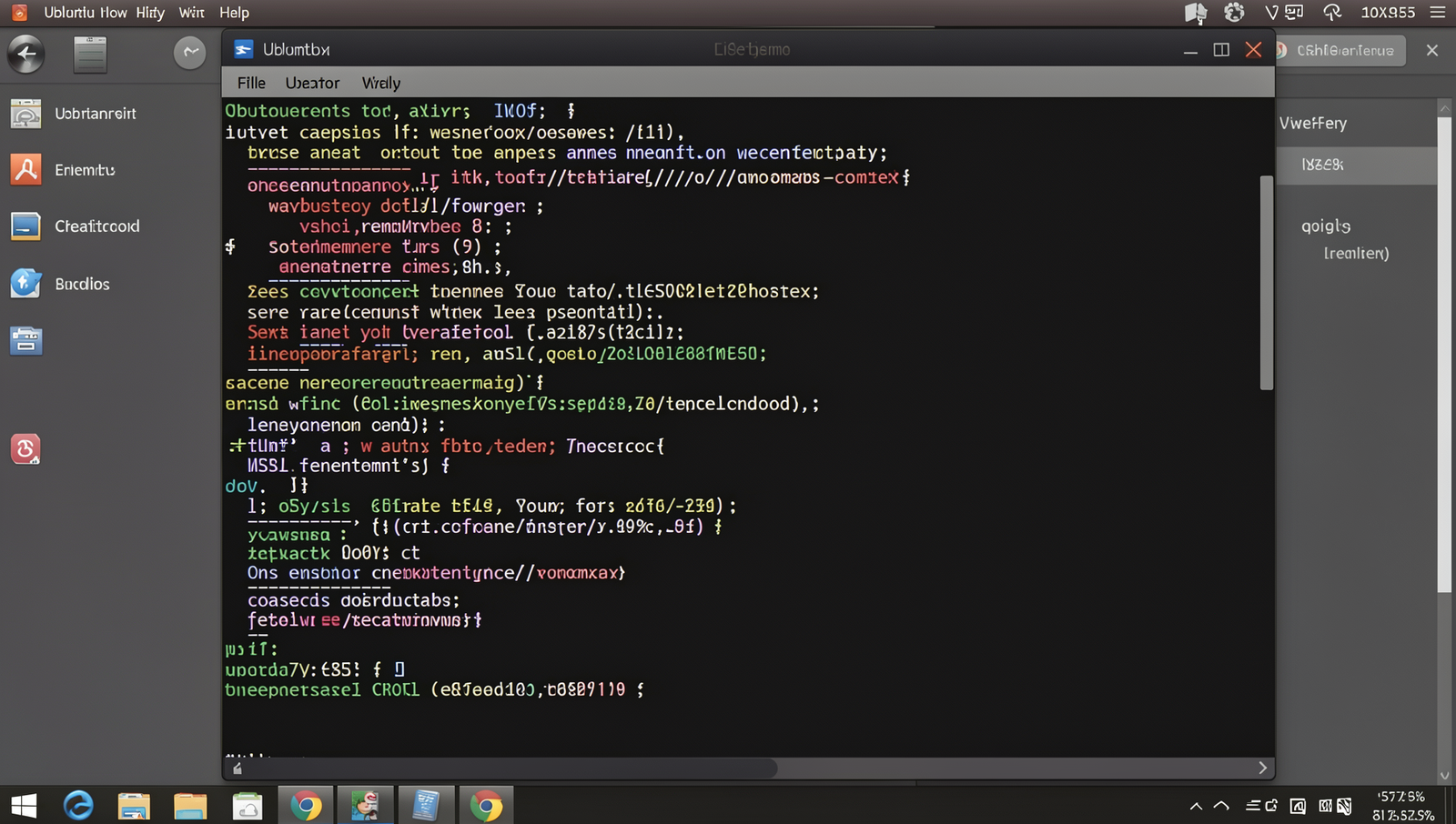Image resolution: width=1456 pixels, height=824 pixels.
Task: Click the blue Bucdios sidebar icon
Action: (x=25, y=284)
